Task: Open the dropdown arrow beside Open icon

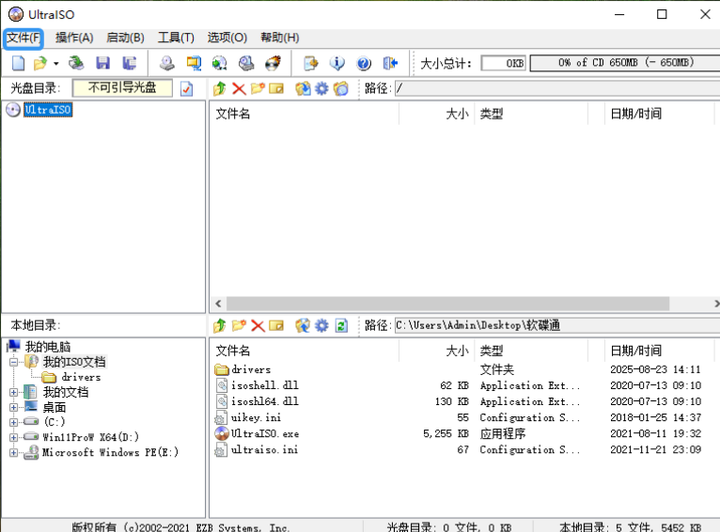Action: pyautogui.click(x=56, y=63)
